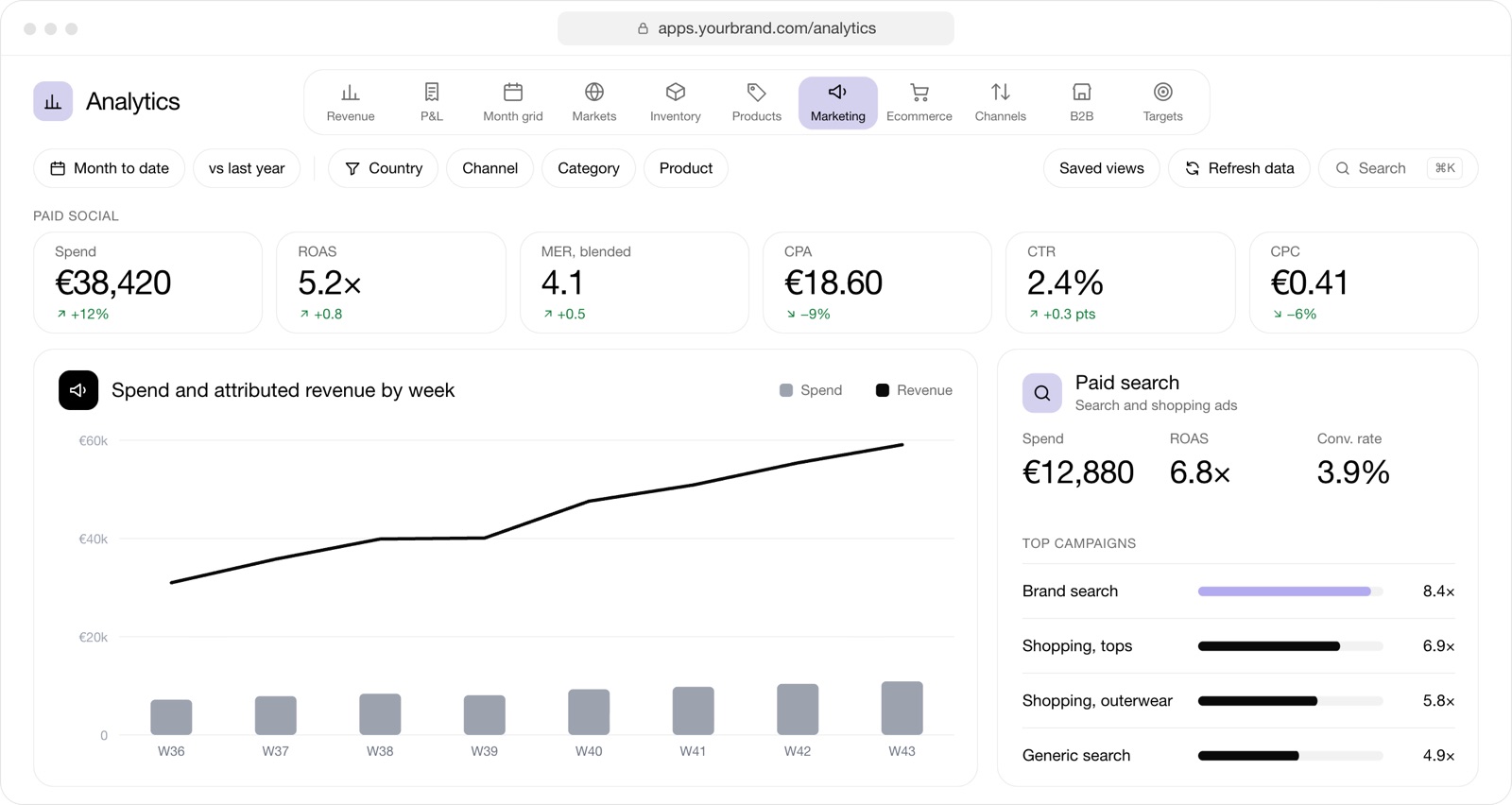This screenshot has width=1512, height=805.
Task: Toggle the Spend series in the chart legend
Action: coord(811,390)
